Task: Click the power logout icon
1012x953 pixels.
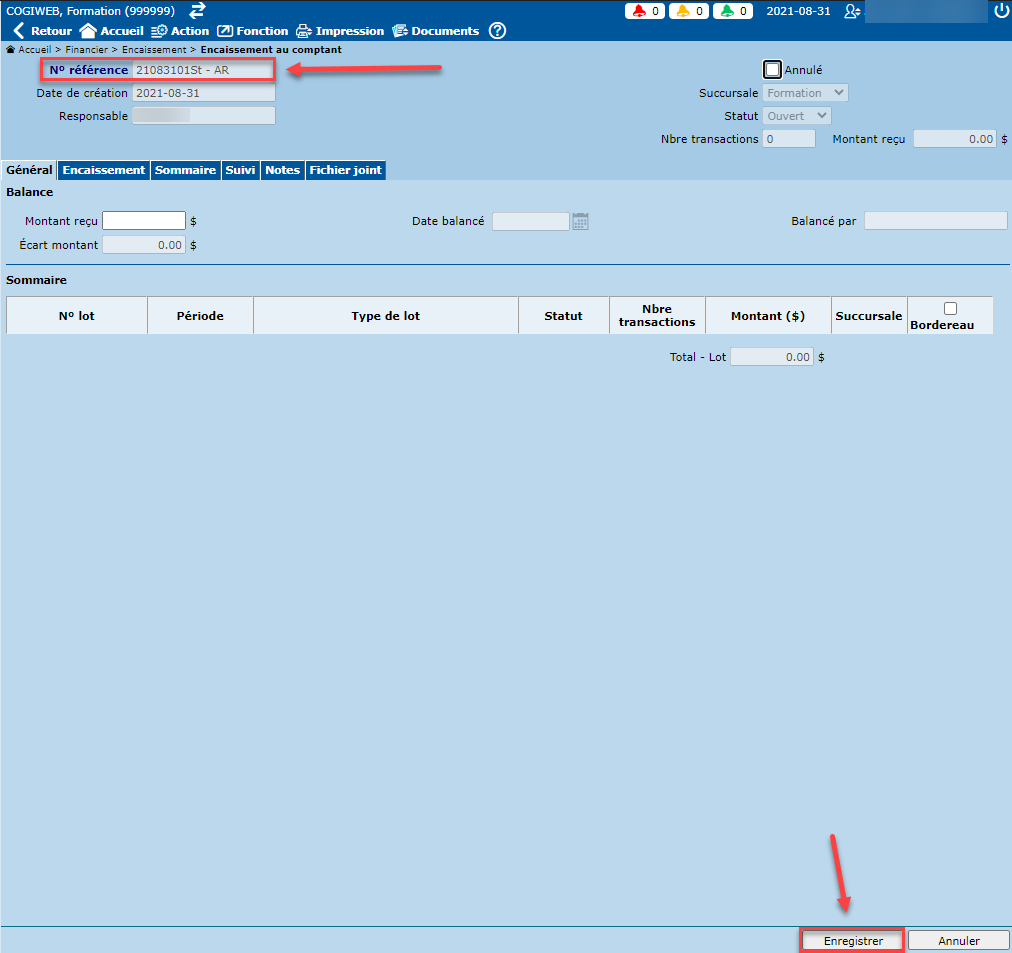Action: [x=1001, y=11]
